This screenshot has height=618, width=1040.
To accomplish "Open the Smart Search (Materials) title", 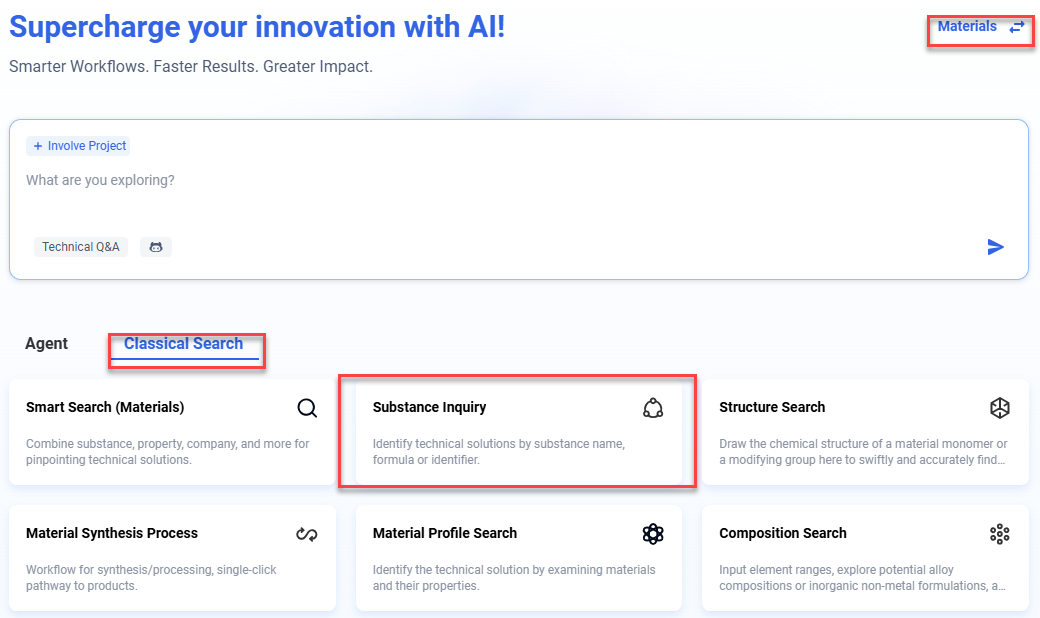I will 105,408.
